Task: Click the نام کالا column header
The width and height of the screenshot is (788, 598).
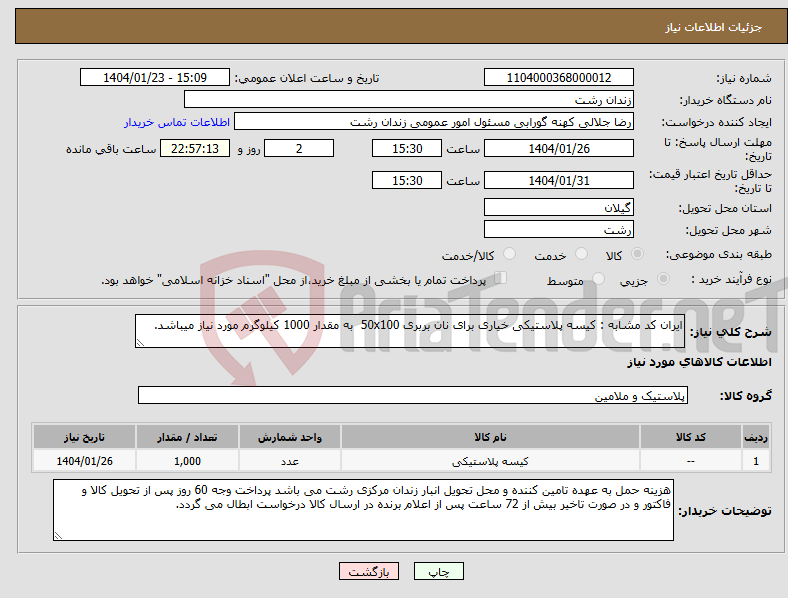Action: tap(490, 437)
